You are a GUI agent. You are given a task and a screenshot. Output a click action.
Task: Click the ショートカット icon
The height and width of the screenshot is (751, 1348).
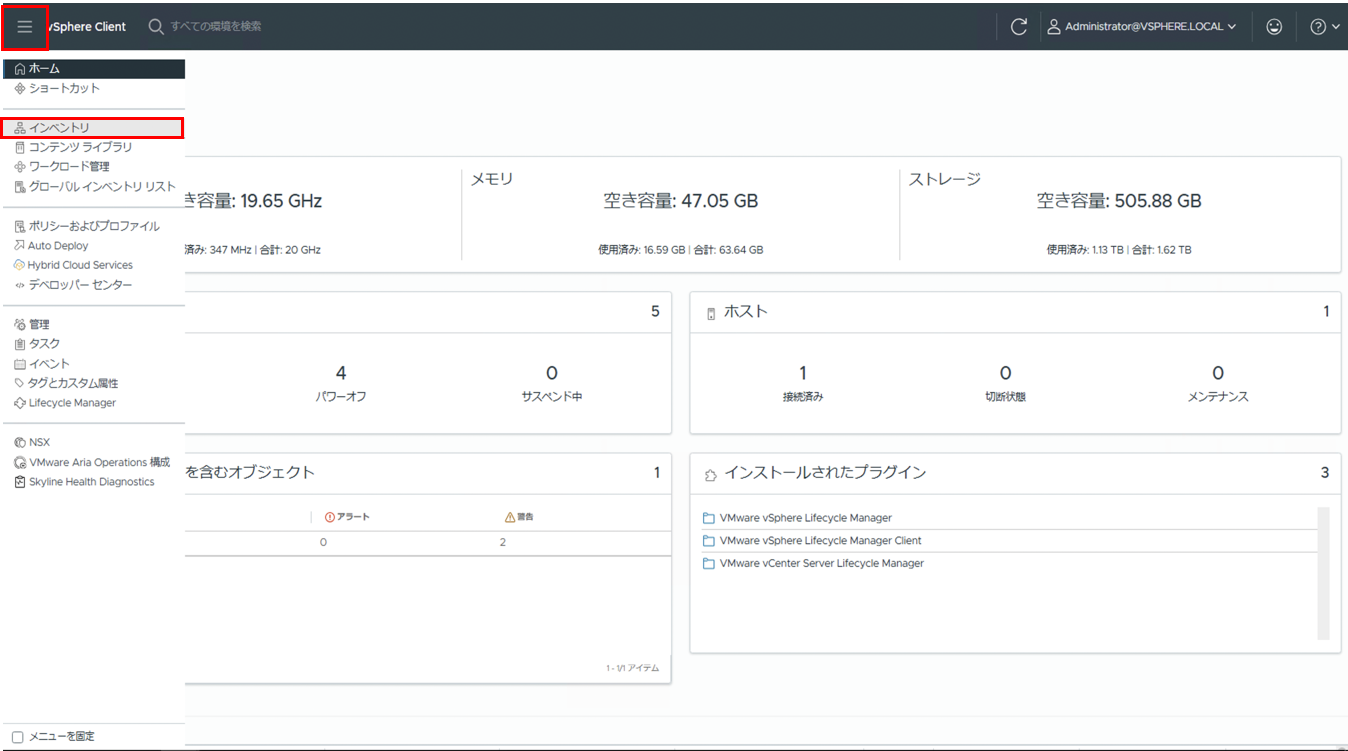point(20,88)
